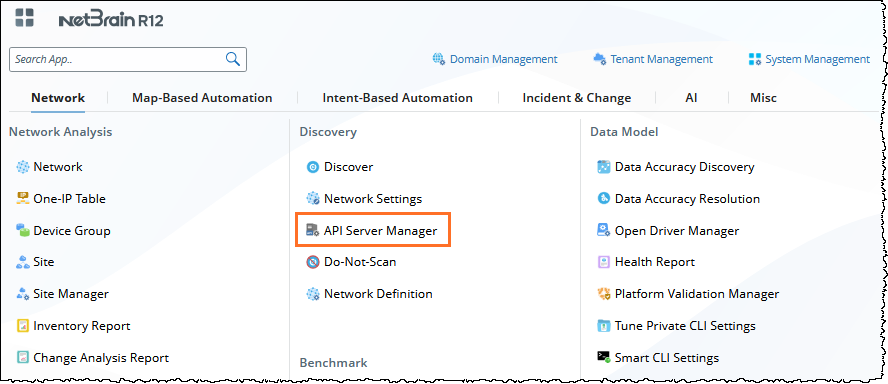Open the Intent-Based Automation tab
This screenshot has width=888, height=384.
pos(398,97)
